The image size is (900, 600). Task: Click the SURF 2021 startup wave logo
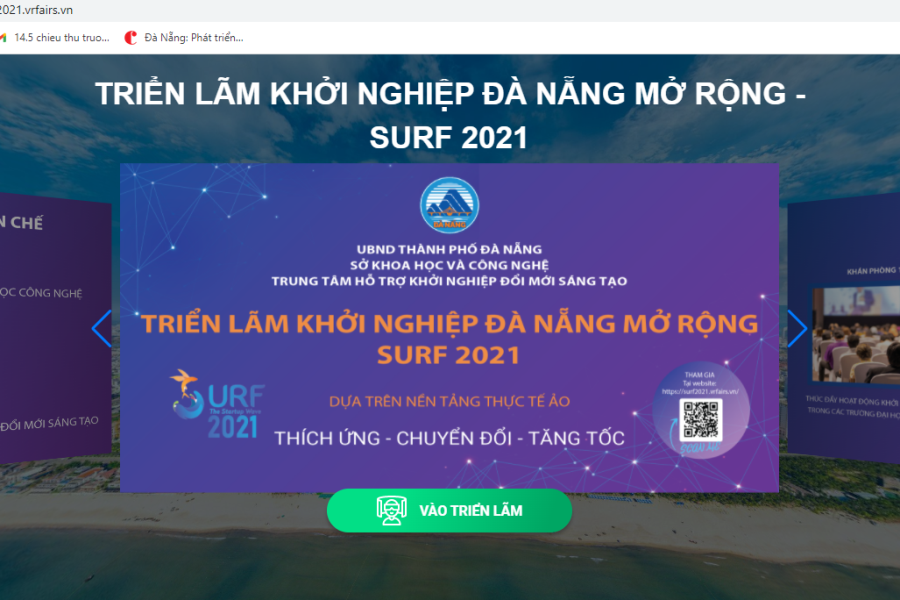217,404
